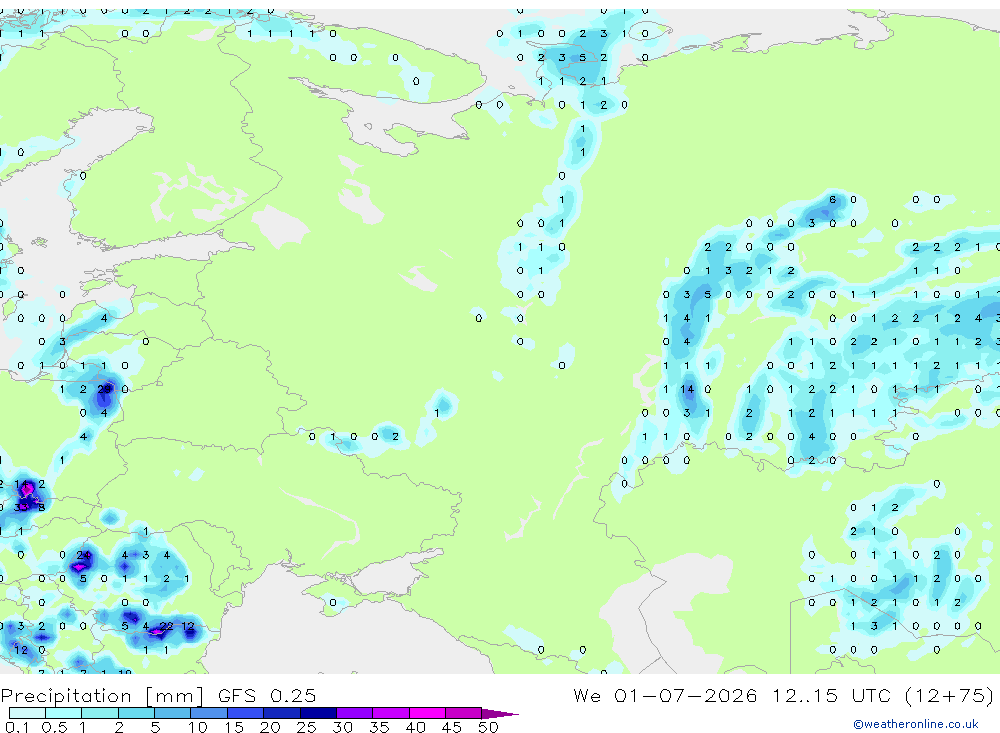1000x733 pixels.
Task: Click the '33' precipitation value on the map
Action: [21, 507]
